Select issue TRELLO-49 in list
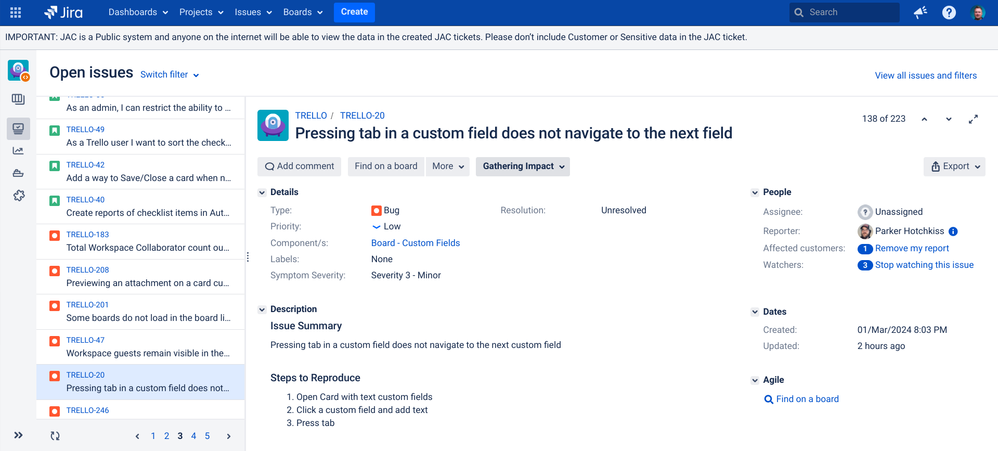998x451 pixels. point(141,136)
